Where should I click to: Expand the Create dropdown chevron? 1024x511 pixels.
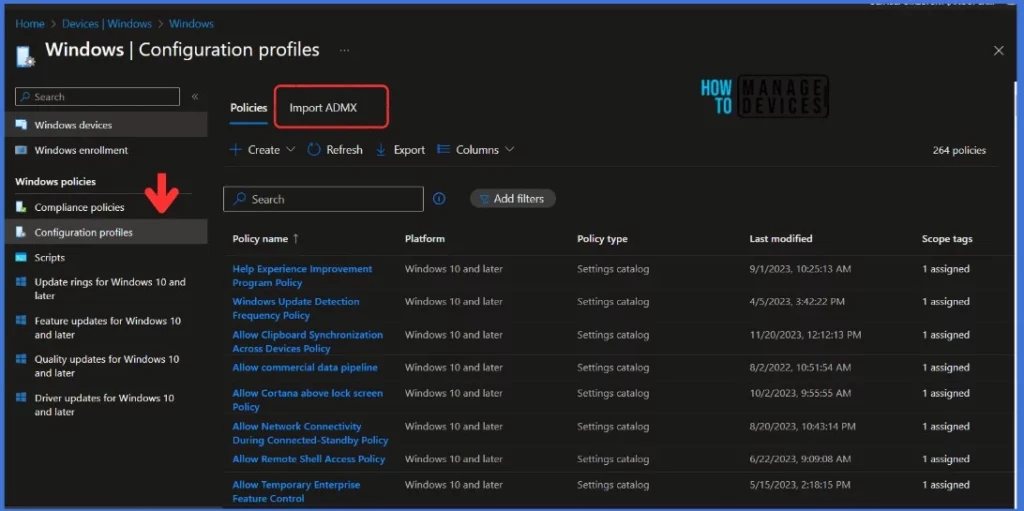291,150
